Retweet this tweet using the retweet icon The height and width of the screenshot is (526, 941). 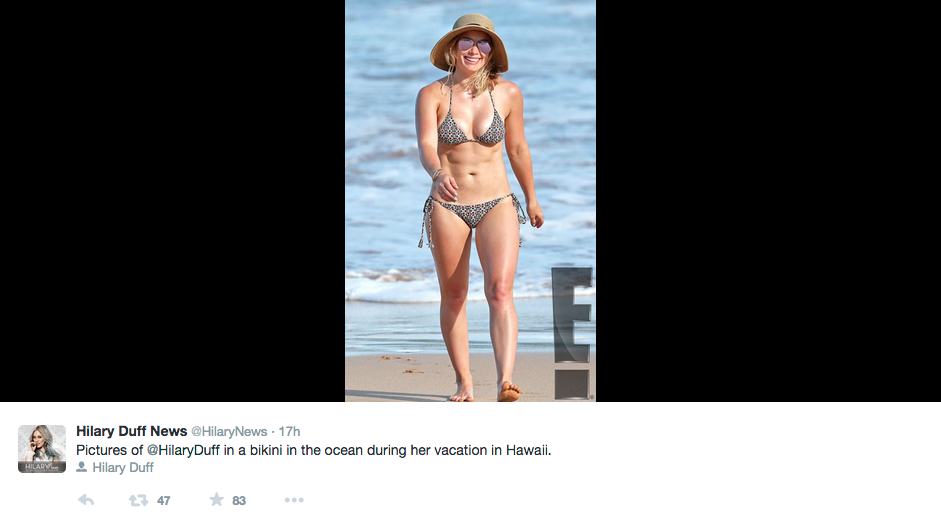[x=138, y=500]
